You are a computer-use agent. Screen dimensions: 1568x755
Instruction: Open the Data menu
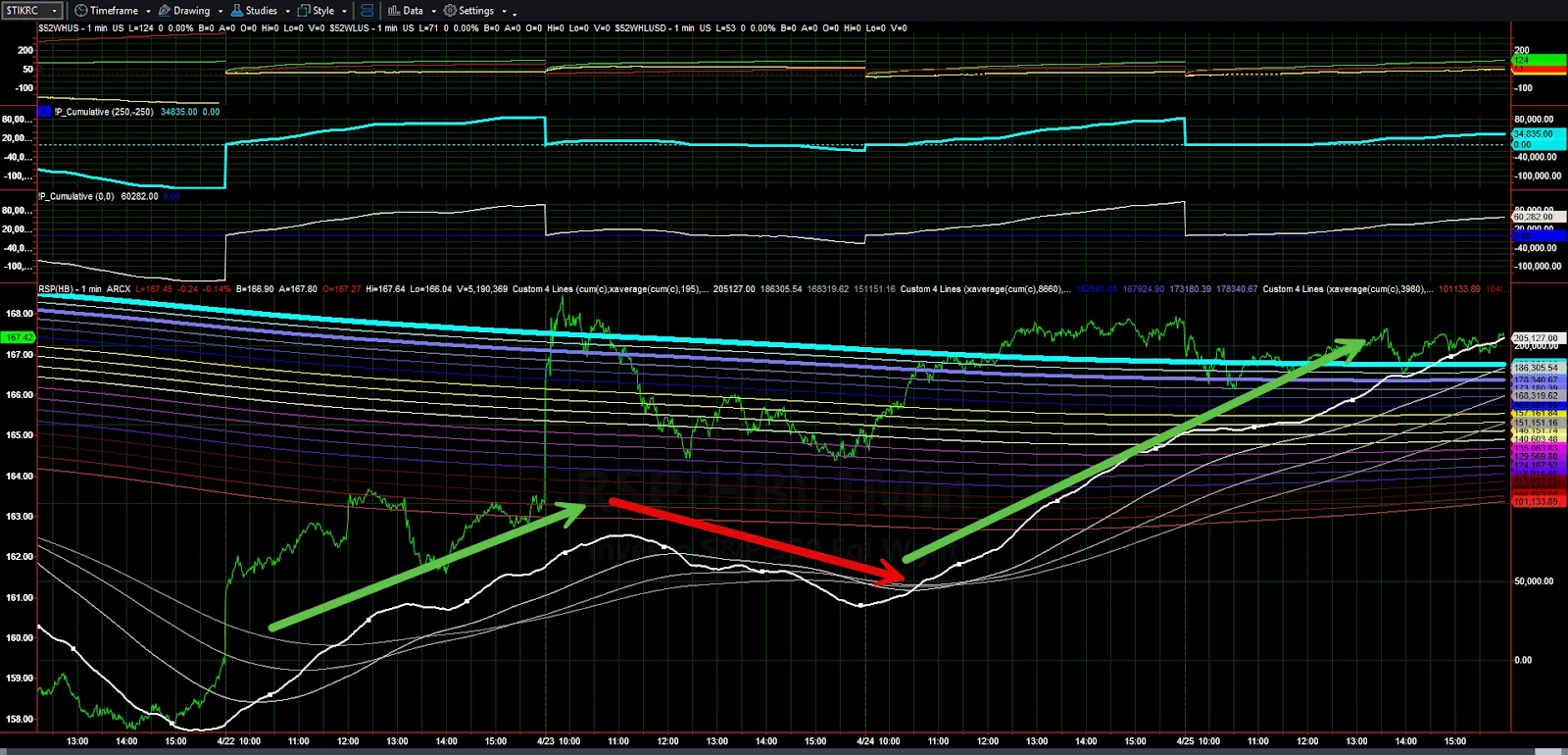pos(414,11)
